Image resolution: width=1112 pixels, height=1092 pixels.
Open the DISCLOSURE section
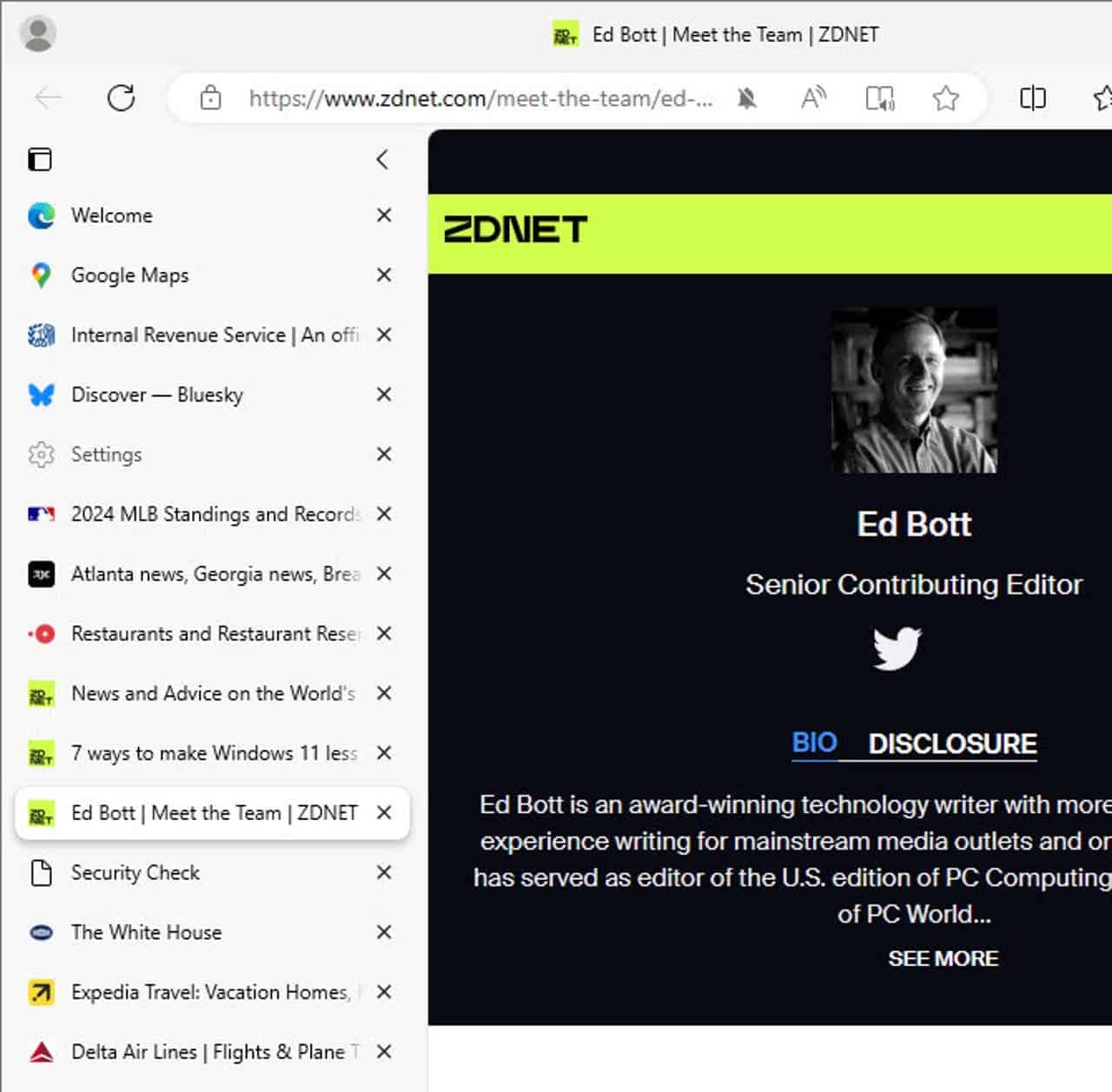[952, 744]
